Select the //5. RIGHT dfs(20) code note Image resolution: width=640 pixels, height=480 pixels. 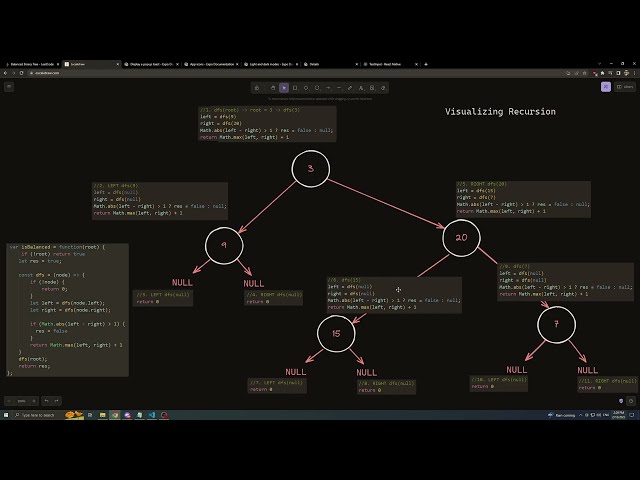[x=523, y=199]
